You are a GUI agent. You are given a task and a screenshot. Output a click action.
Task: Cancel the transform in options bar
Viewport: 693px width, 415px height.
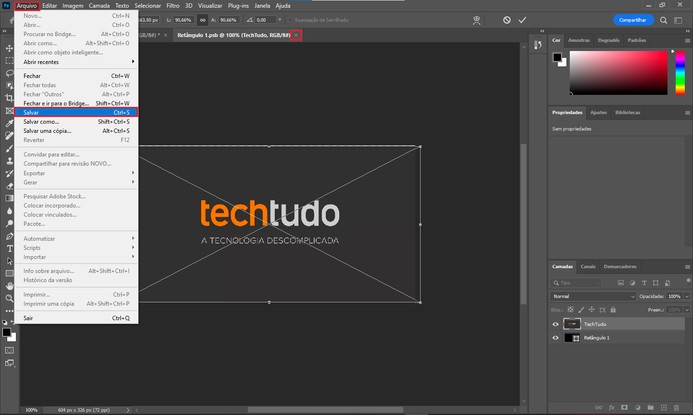point(506,20)
